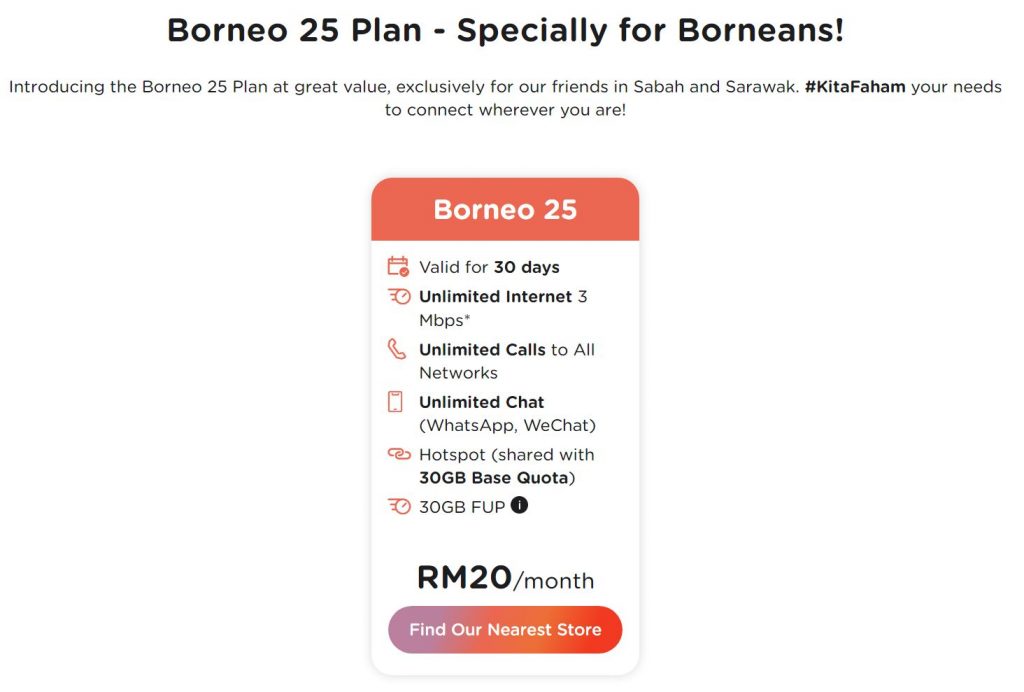
Task: Click the hotspot chain link icon
Action: pyautogui.click(x=398, y=454)
